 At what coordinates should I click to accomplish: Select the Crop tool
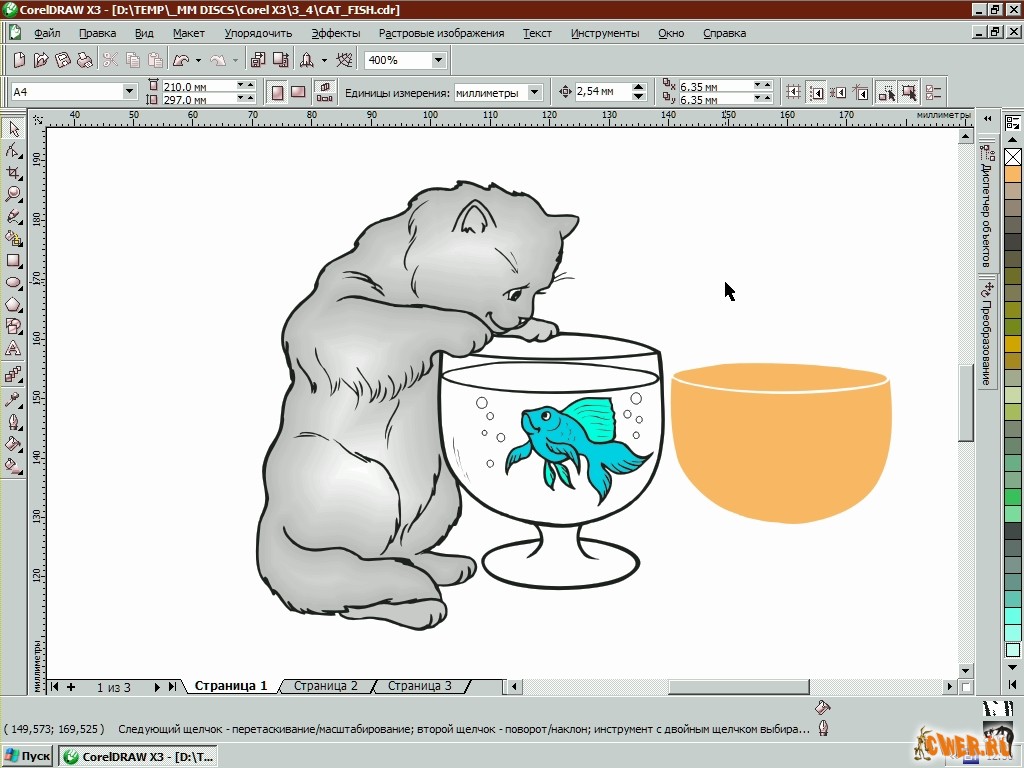click(14, 172)
